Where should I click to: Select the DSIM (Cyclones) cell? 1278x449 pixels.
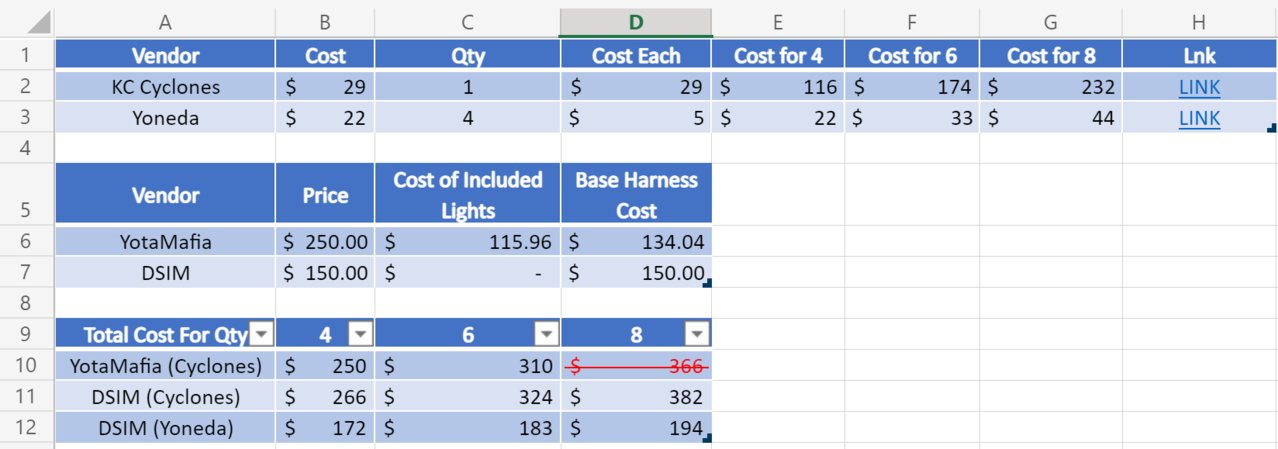tap(165, 397)
